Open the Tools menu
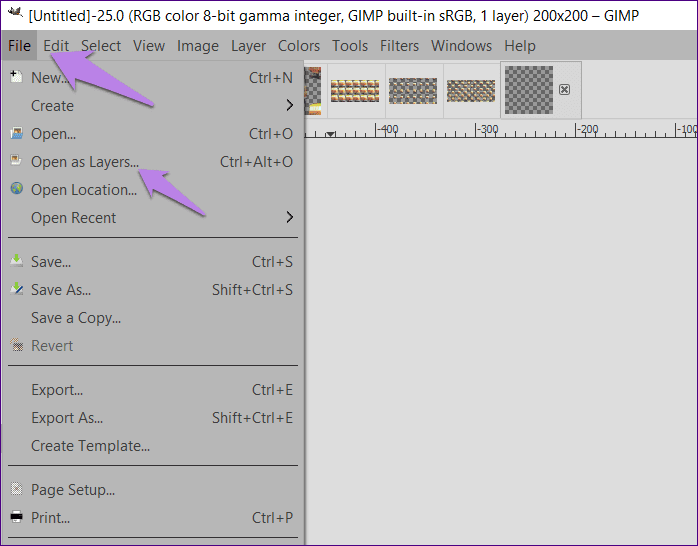 pyautogui.click(x=350, y=45)
